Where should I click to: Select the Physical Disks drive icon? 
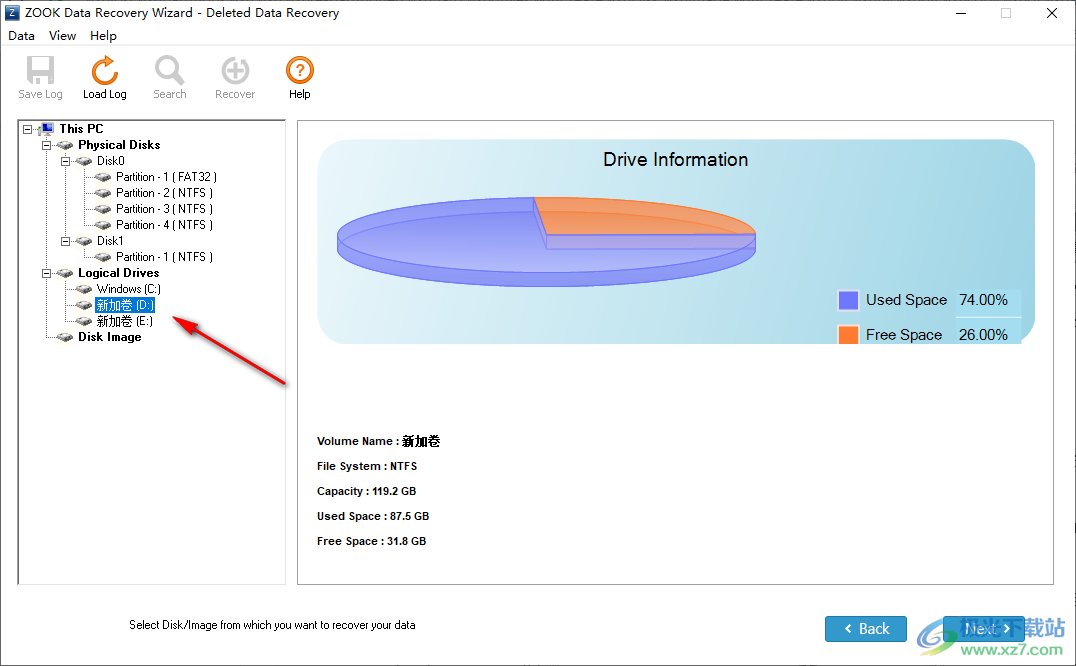coord(62,144)
